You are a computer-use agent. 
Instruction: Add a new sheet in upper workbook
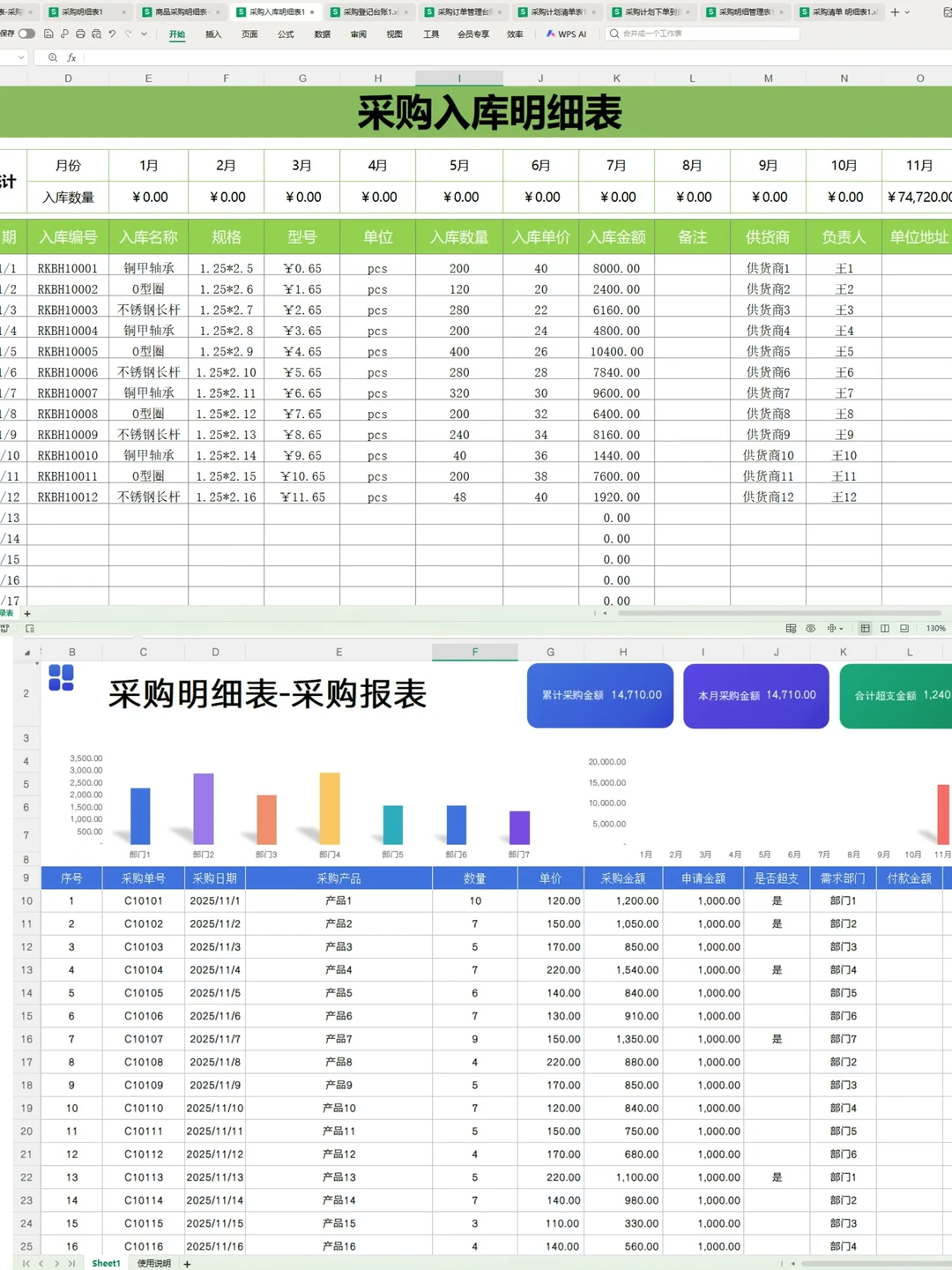click(27, 613)
